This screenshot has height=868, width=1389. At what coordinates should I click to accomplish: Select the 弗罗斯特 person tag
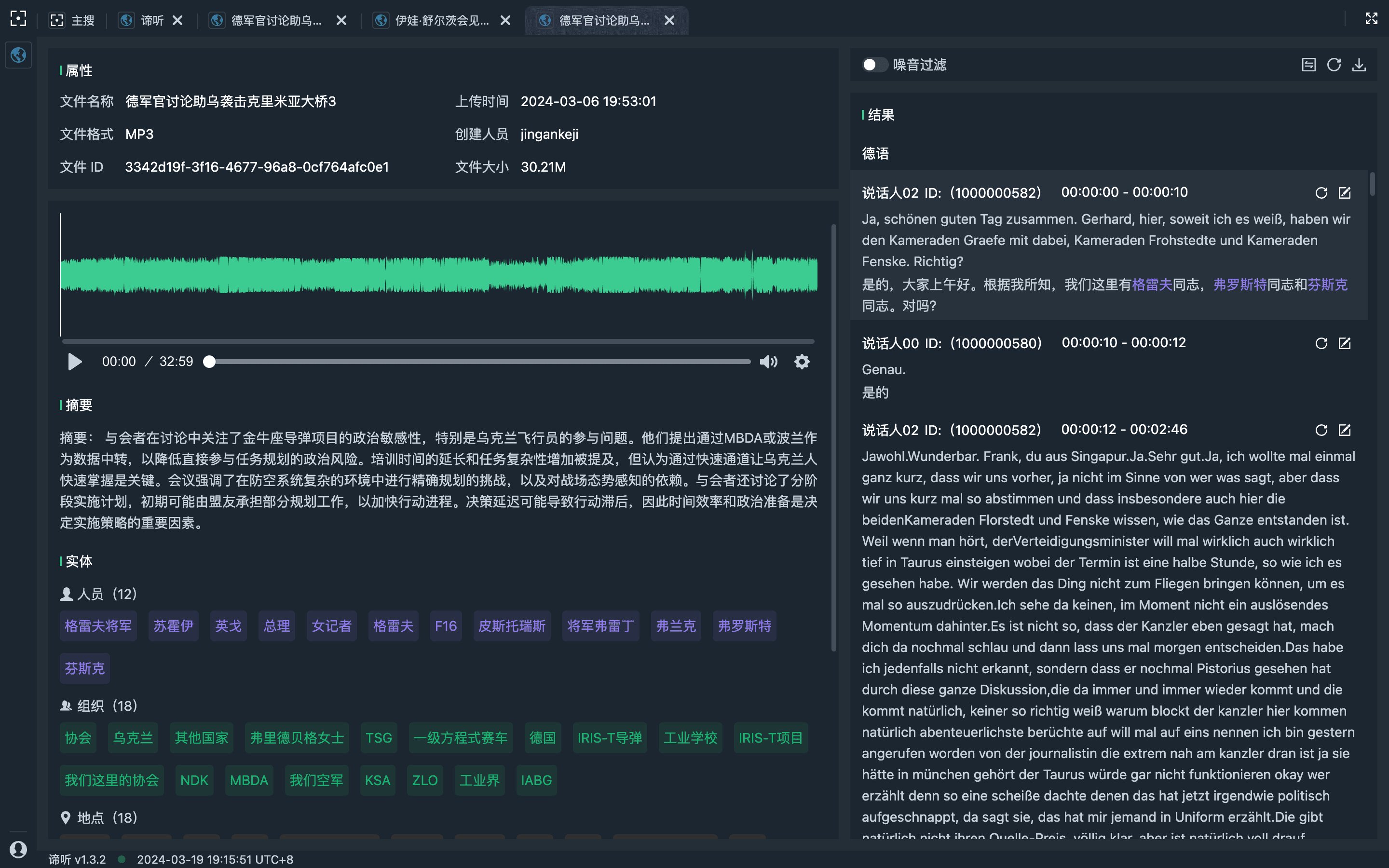tap(745, 626)
